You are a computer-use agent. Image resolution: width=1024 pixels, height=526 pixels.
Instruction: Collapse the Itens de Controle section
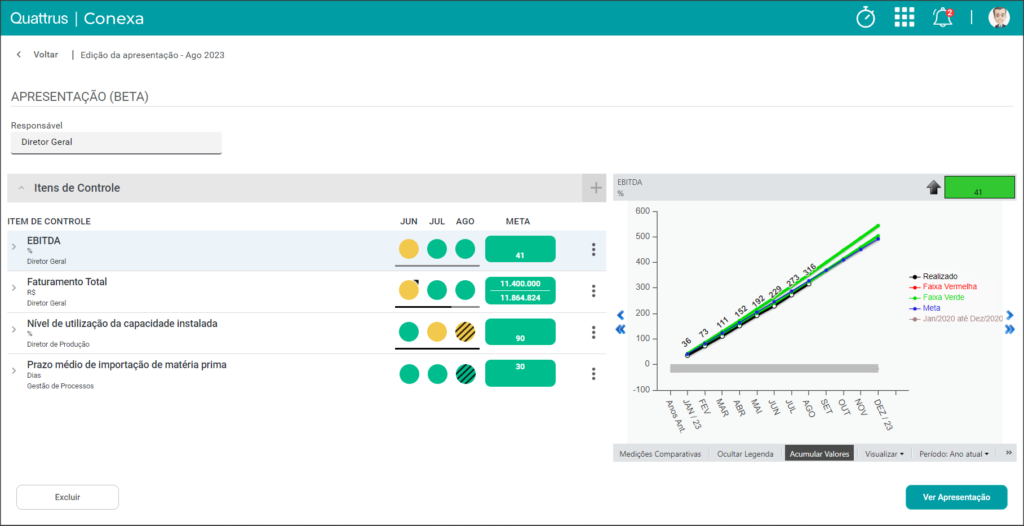coord(22,188)
